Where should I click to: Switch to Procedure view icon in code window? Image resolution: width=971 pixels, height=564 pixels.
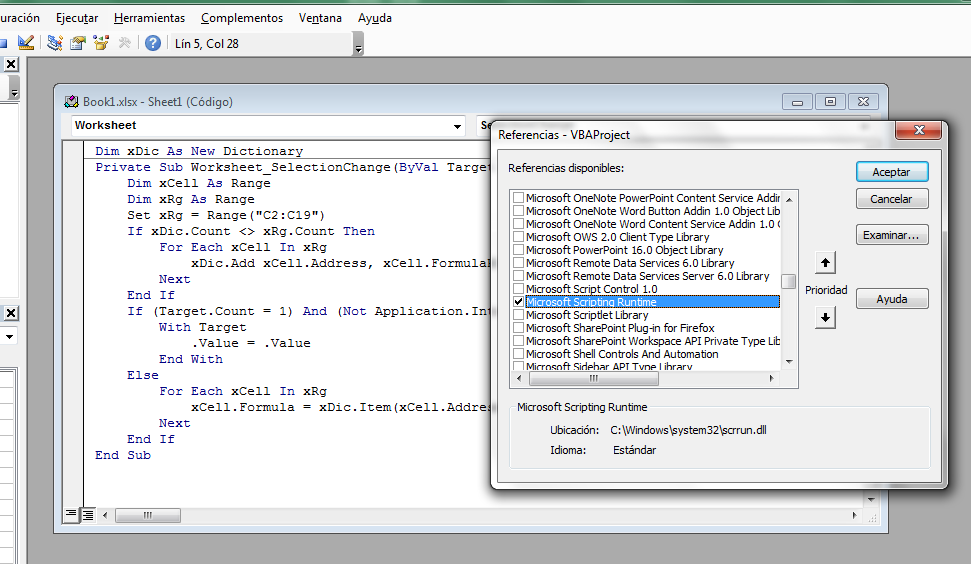[71, 514]
